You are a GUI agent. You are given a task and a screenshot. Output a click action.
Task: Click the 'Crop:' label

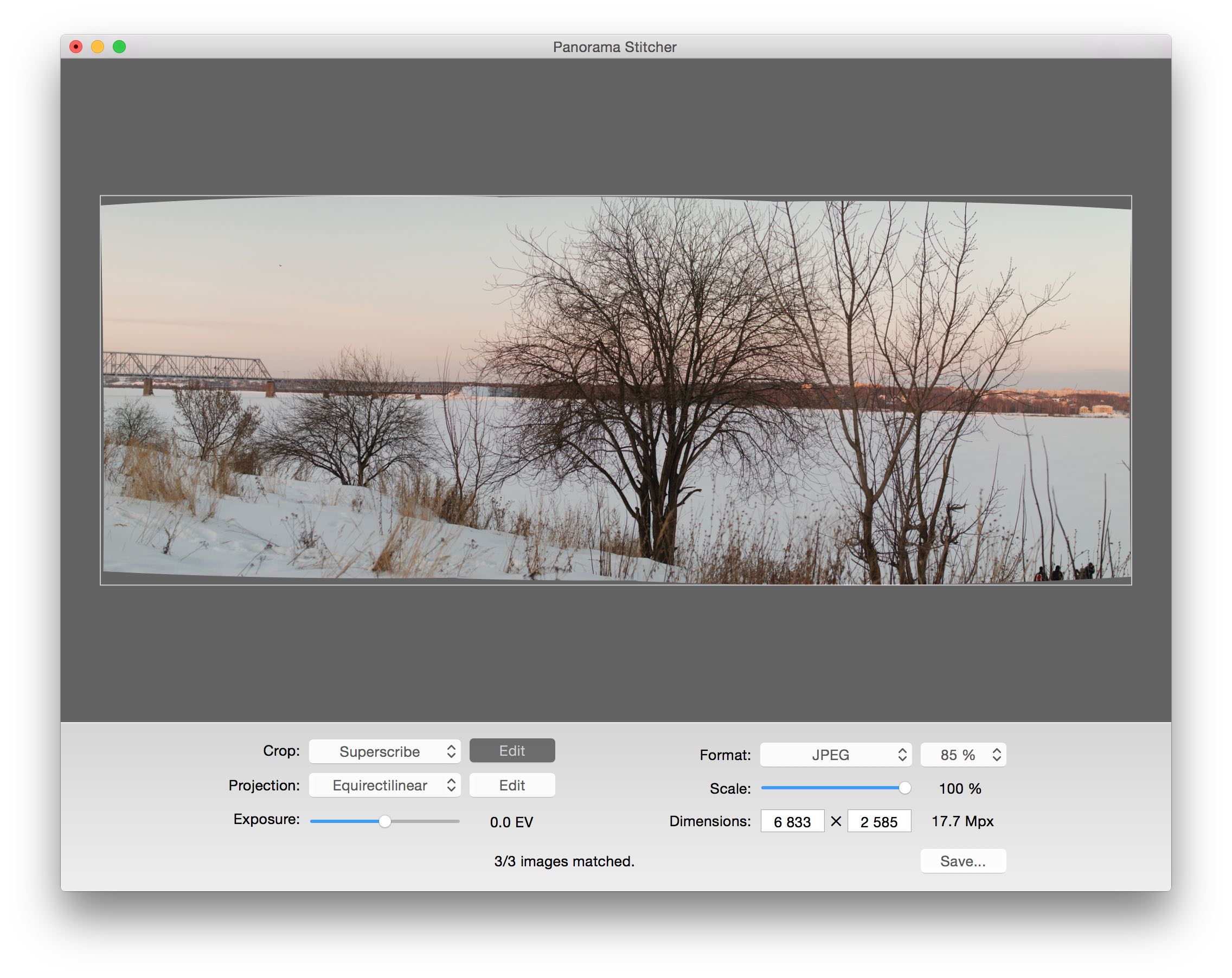coord(281,751)
